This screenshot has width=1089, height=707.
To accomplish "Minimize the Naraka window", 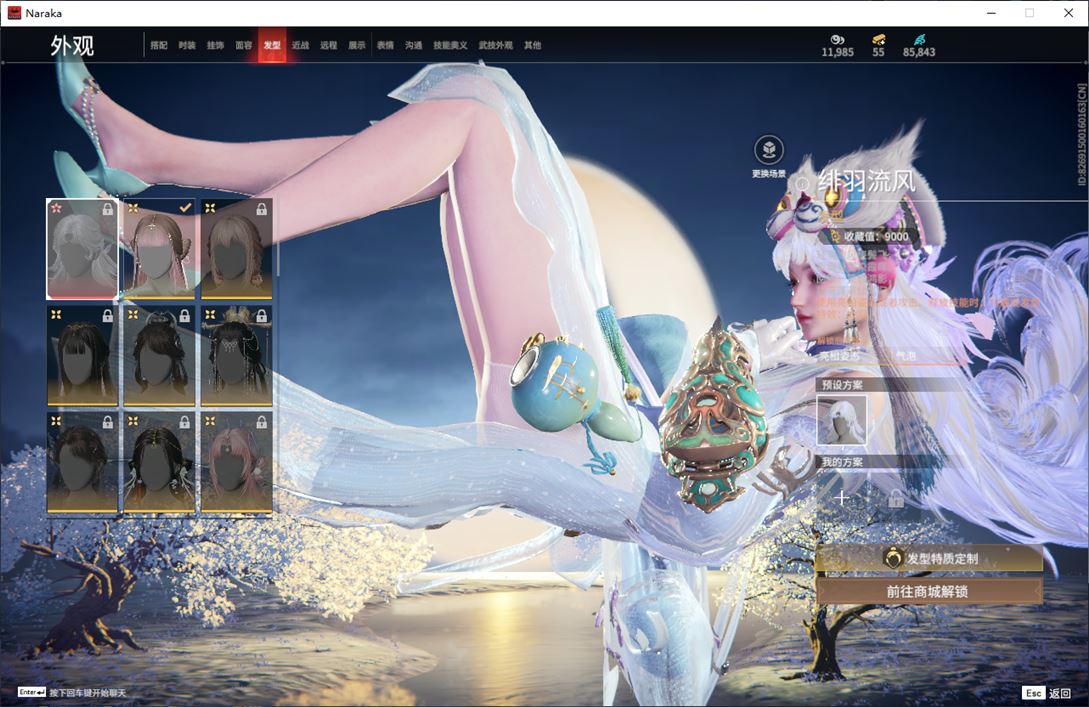I will tap(991, 13).
